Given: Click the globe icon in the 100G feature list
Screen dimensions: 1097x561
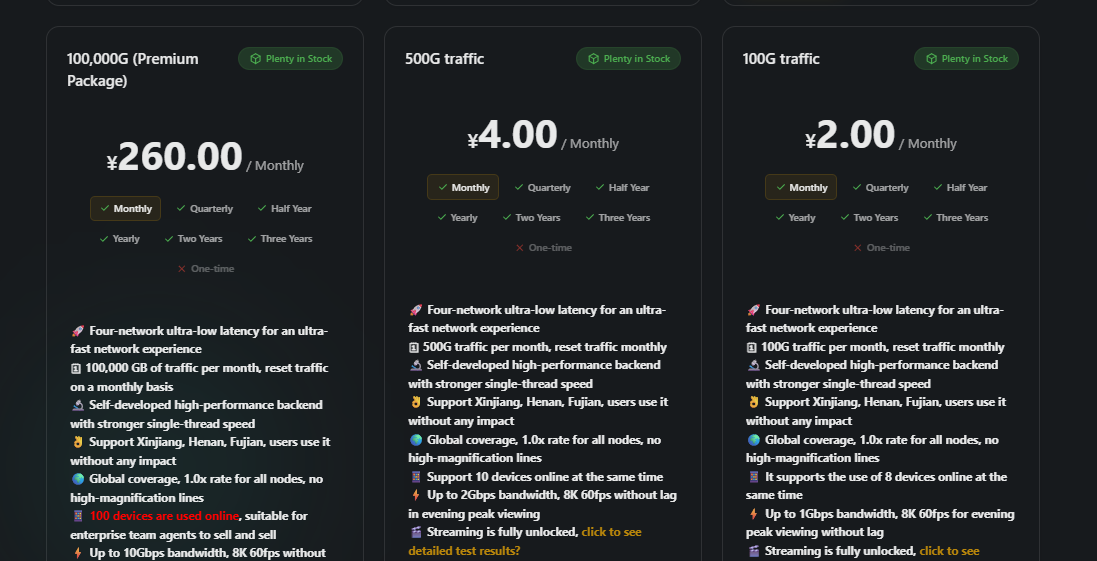Looking at the screenshot, I should pyautogui.click(x=753, y=440).
